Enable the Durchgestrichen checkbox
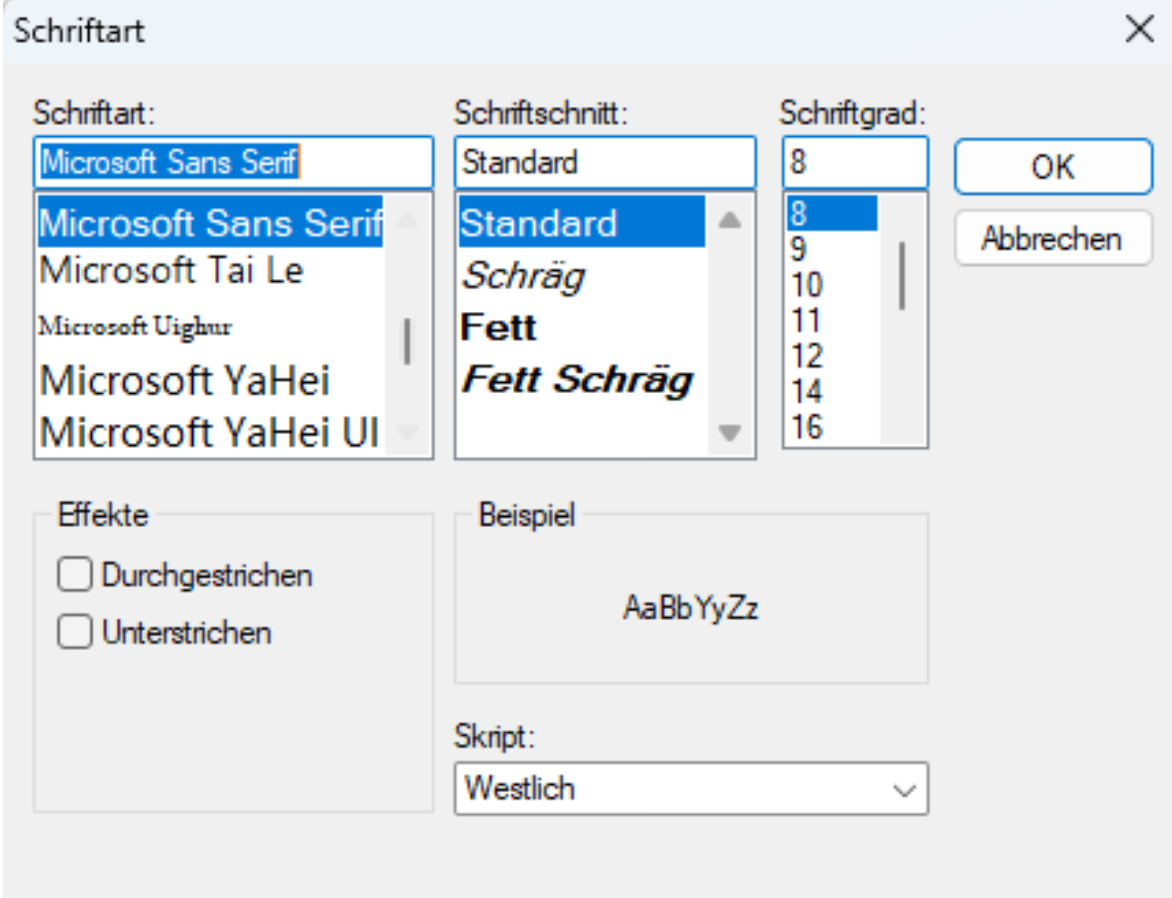Image resolution: width=1172 pixels, height=898 pixels. click(x=75, y=575)
